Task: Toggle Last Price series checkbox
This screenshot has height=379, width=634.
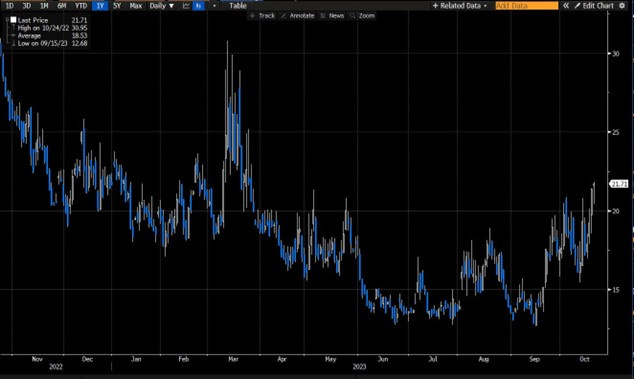Action: tap(13, 20)
